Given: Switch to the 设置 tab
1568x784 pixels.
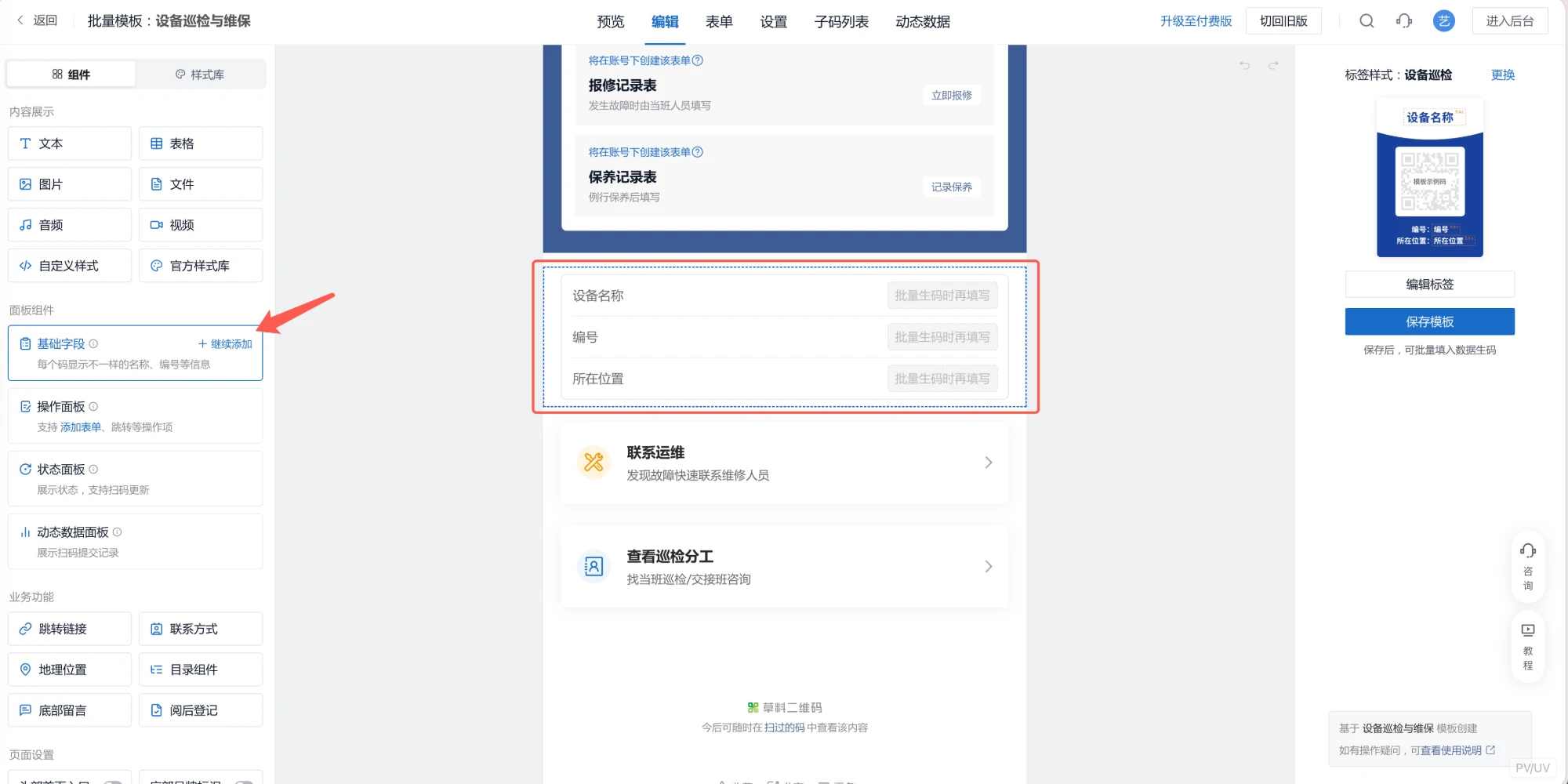Looking at the screenshot, I should click(773, 22).
